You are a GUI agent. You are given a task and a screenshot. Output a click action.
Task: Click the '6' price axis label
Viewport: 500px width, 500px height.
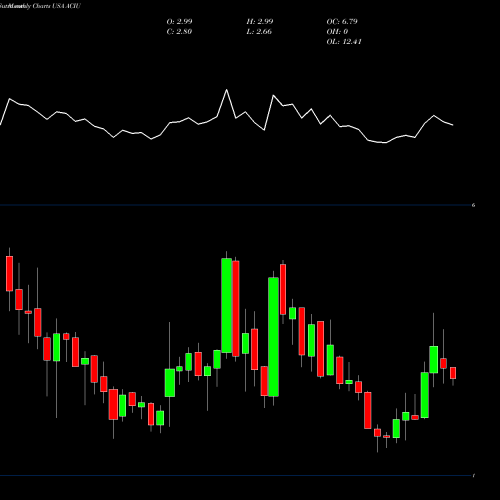[x=473, y=205]
